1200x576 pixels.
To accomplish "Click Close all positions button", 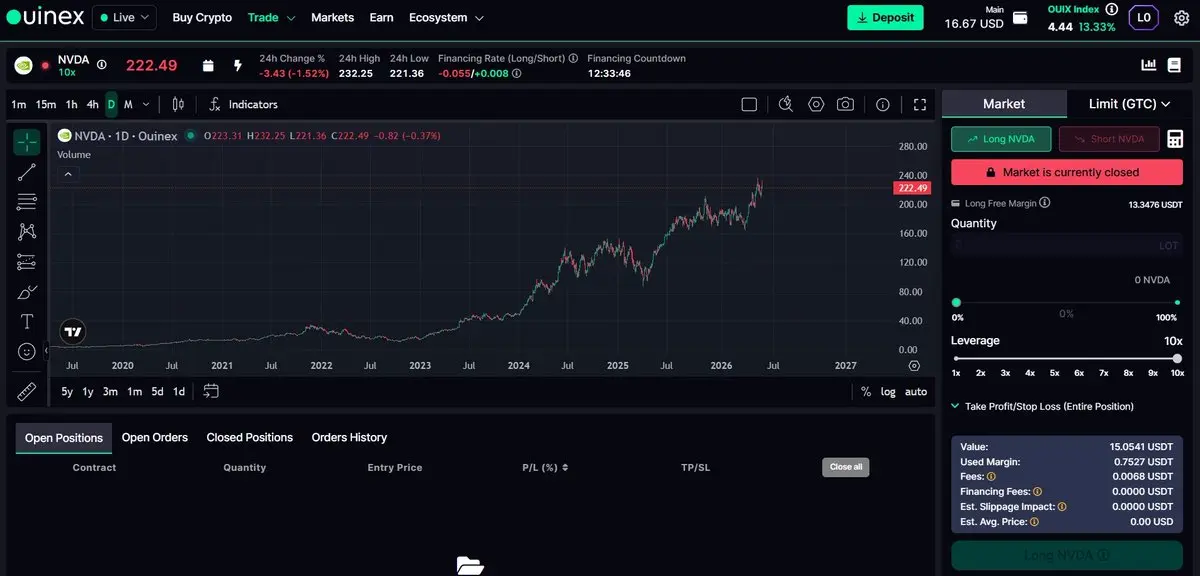I will click(846, 467).
